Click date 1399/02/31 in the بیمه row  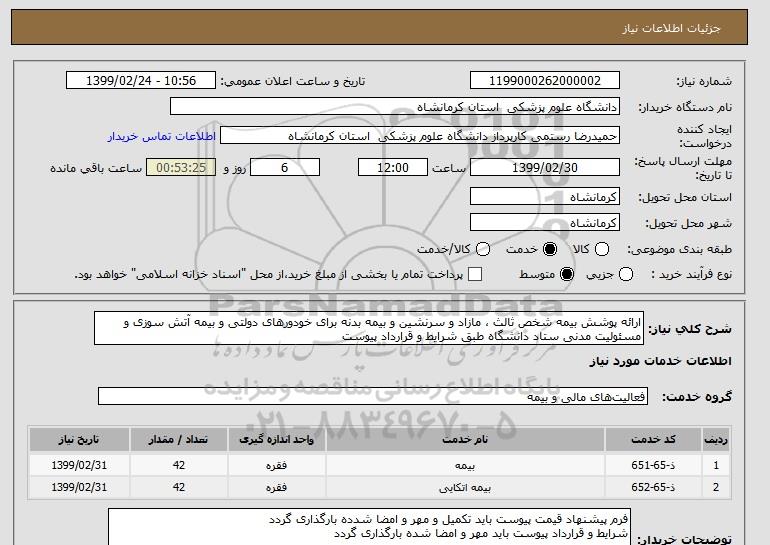tap(79, 465)
